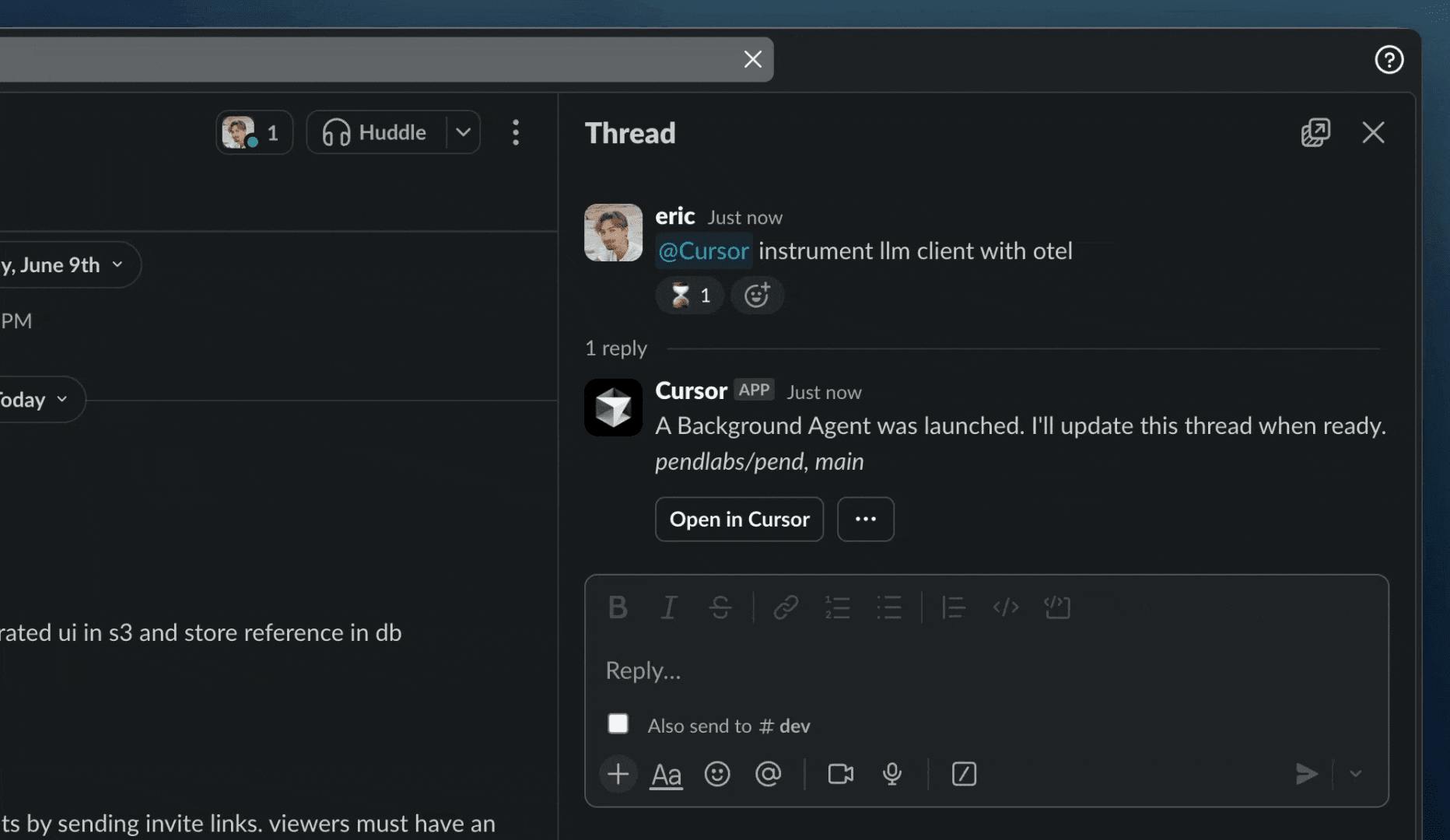Screen dimensions: 1450x840
Task: Open the Cursor app avatar
Action: [x=613, y=408]
